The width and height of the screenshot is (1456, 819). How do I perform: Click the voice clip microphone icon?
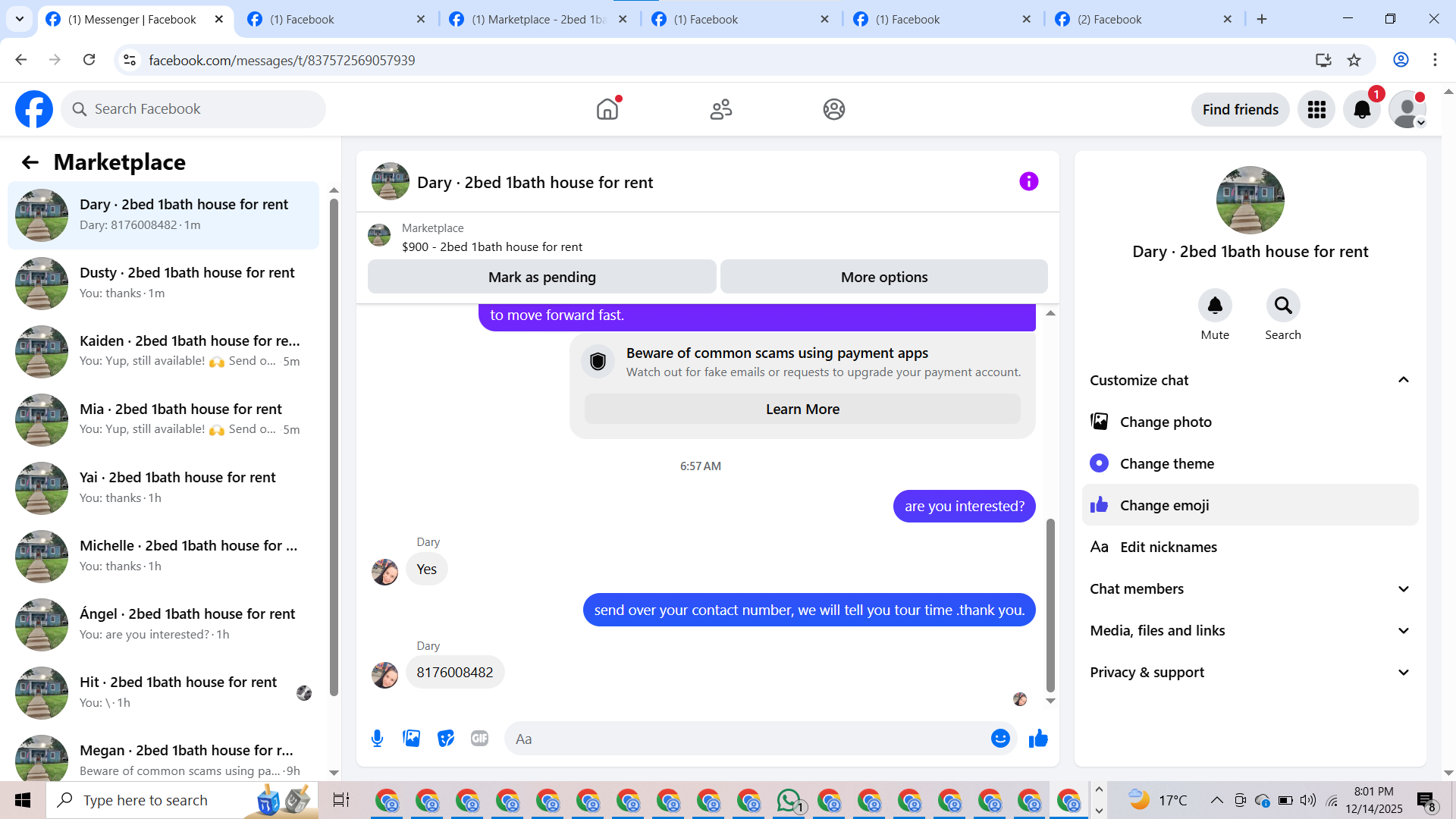coord(377,739)
